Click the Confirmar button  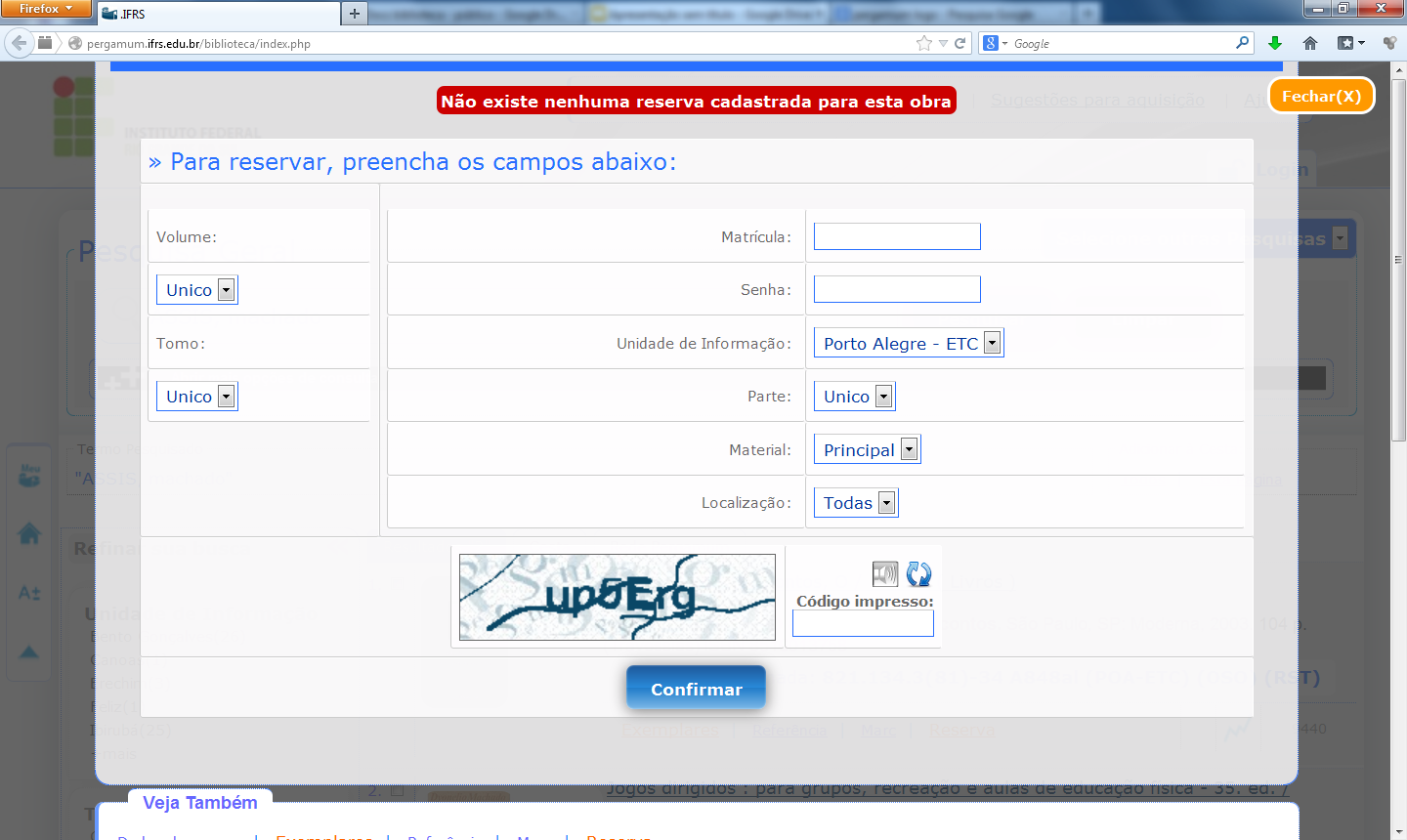point(696,689)
